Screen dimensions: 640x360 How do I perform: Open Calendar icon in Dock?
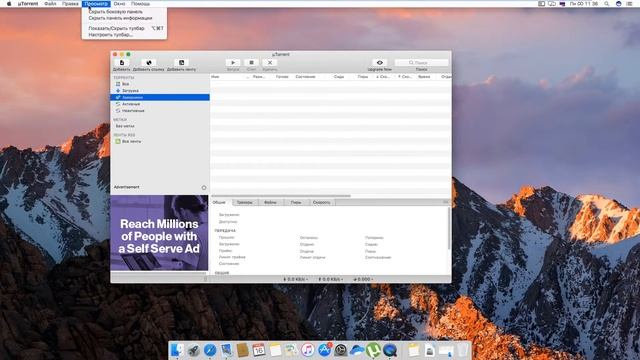pyautogui.click(x=259, y=350)
